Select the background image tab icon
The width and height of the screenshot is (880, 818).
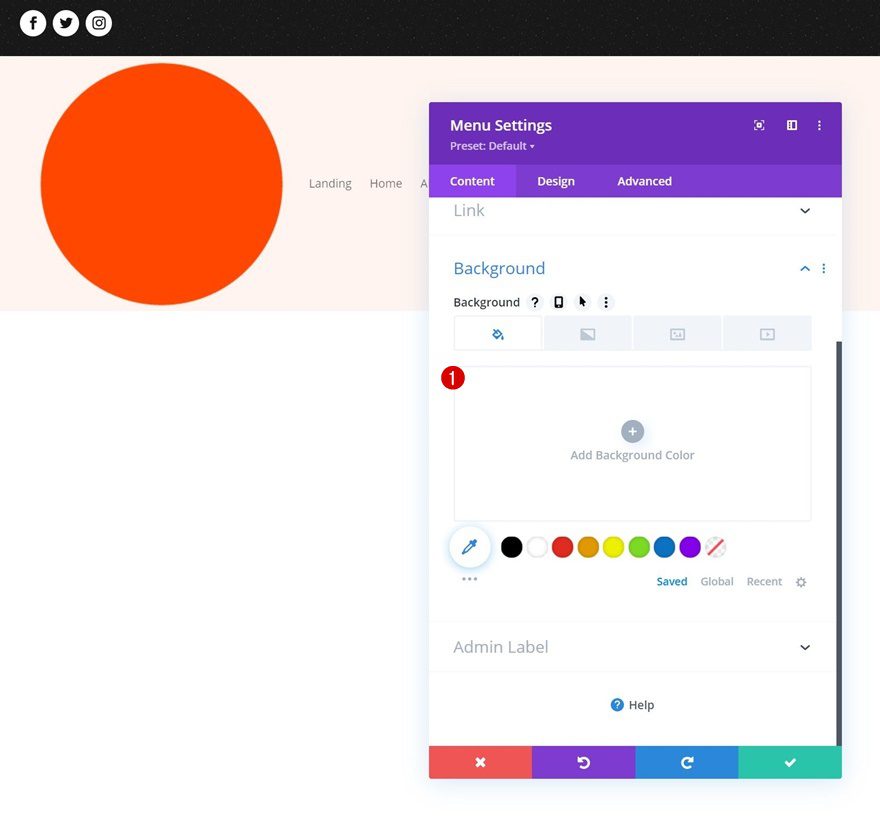point(677,333)
